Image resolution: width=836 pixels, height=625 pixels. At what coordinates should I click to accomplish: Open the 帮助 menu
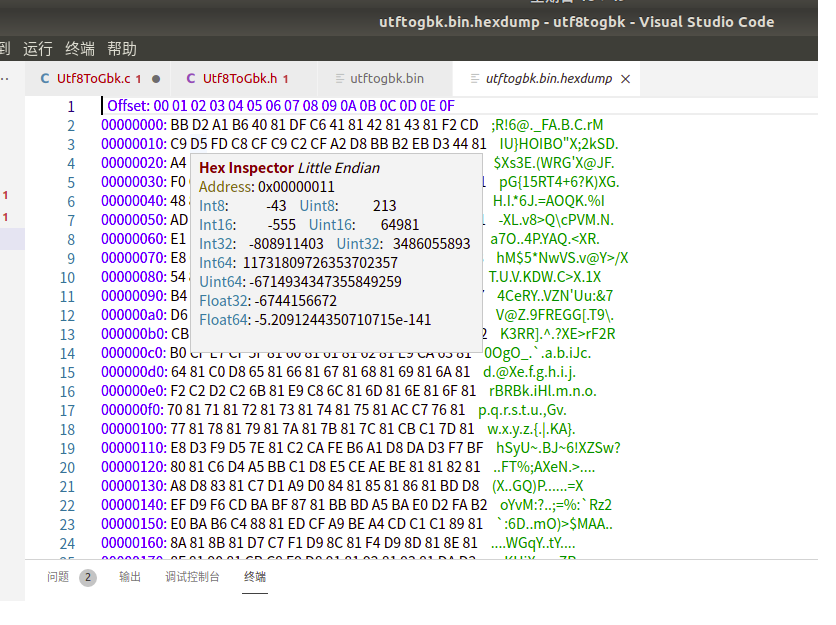[122, 47]
